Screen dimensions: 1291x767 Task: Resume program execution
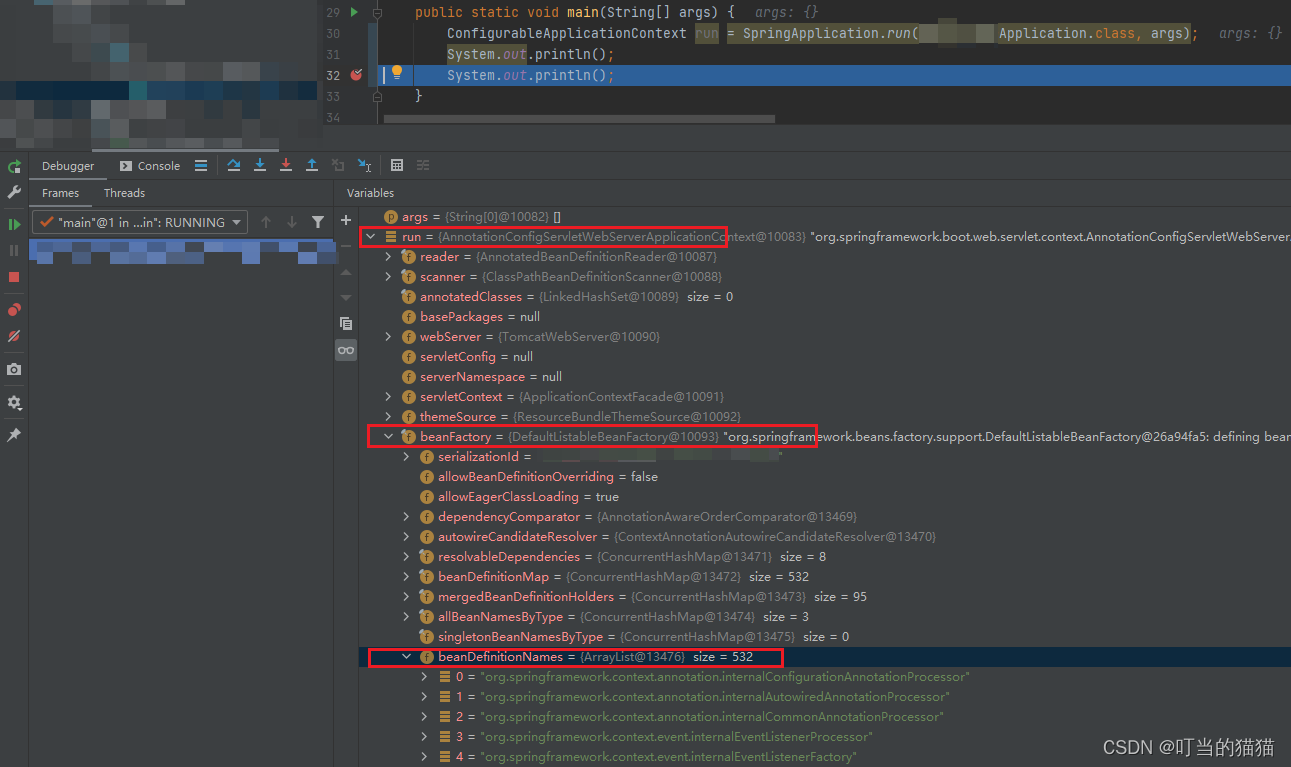[x=14, y=225]
